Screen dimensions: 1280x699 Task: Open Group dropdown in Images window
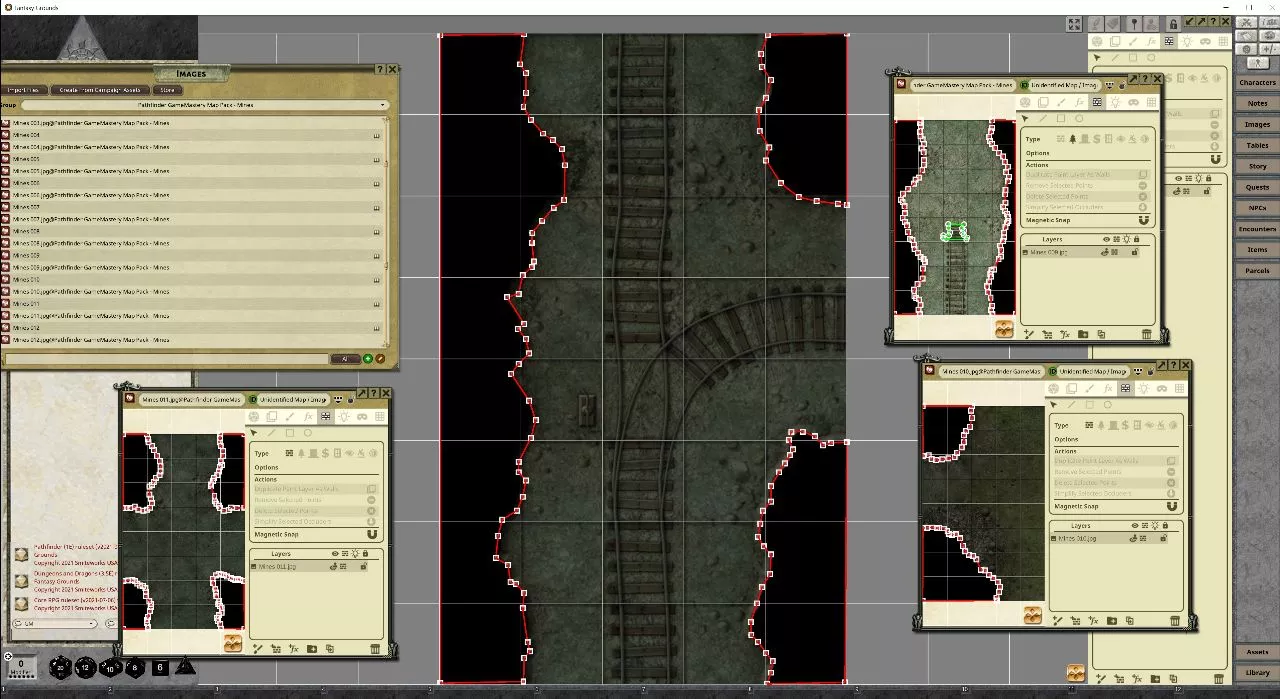pos(205,105)
